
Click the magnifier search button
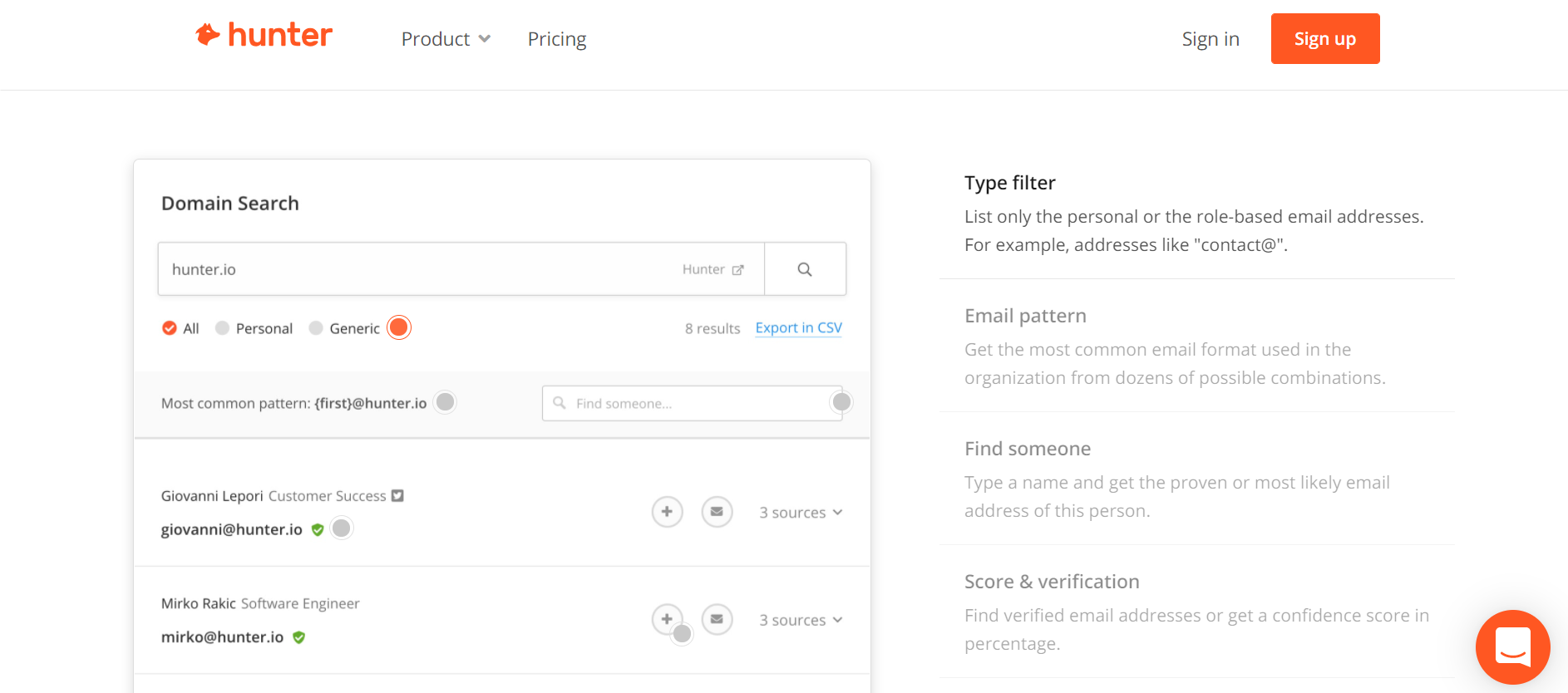pos(805,269)
